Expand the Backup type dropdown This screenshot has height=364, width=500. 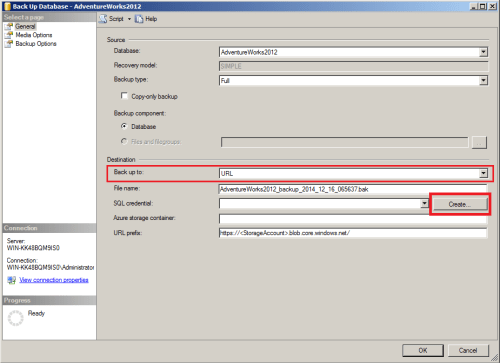click(x=483, y=80)
